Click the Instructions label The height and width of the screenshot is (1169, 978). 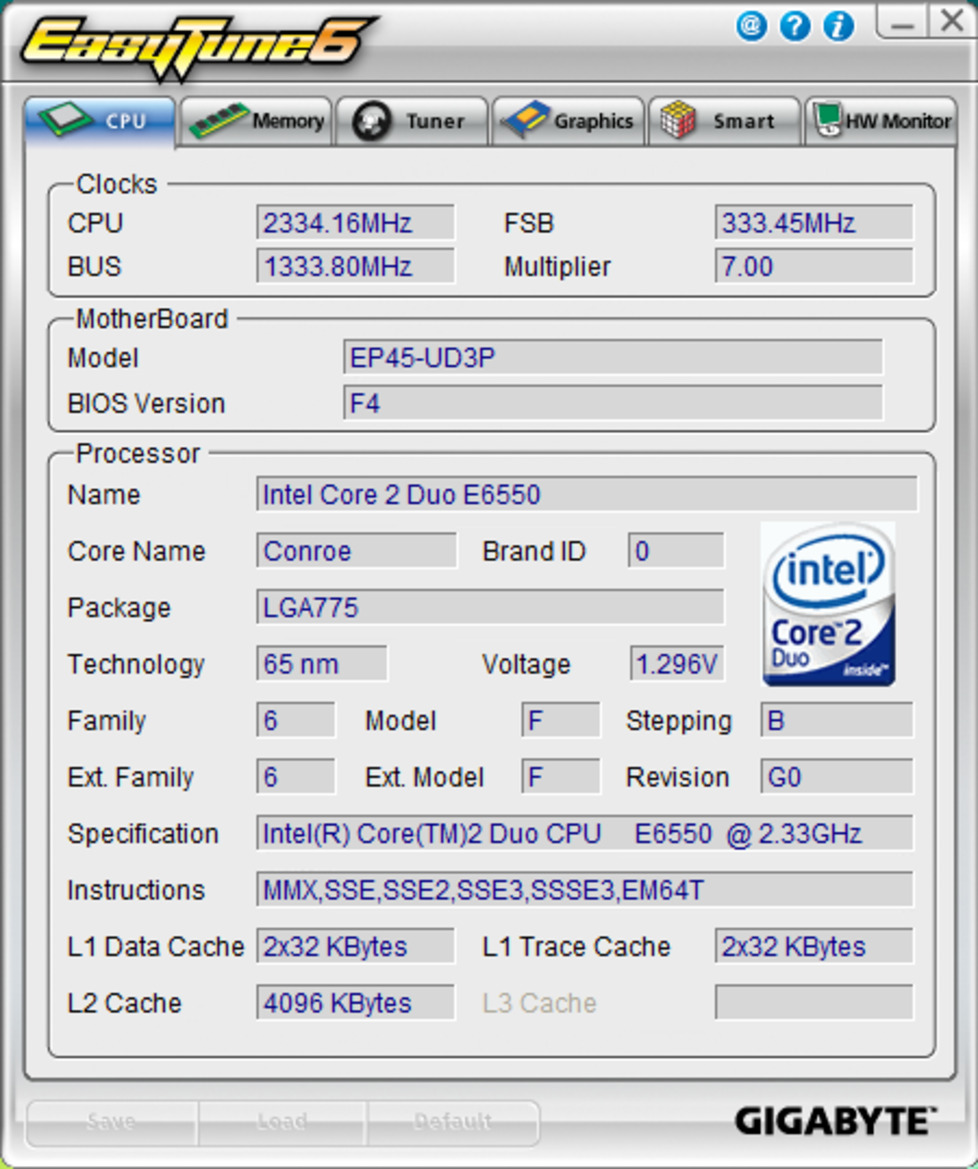(x=136, y=889)
